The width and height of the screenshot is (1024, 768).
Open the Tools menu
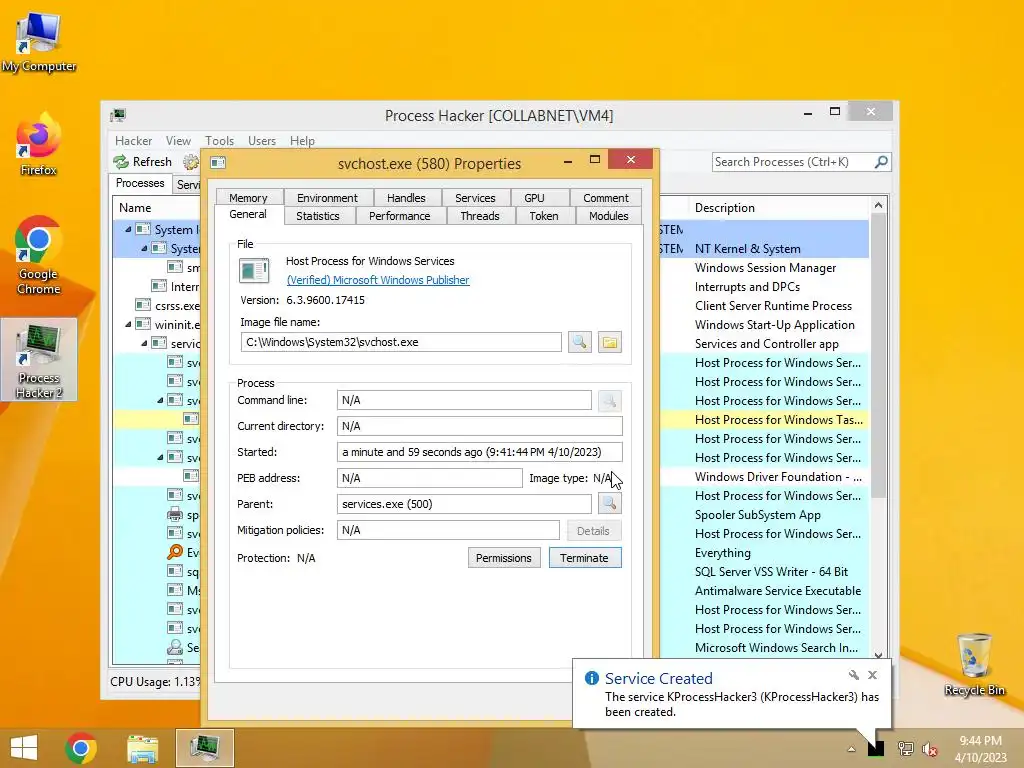[219, 140]
